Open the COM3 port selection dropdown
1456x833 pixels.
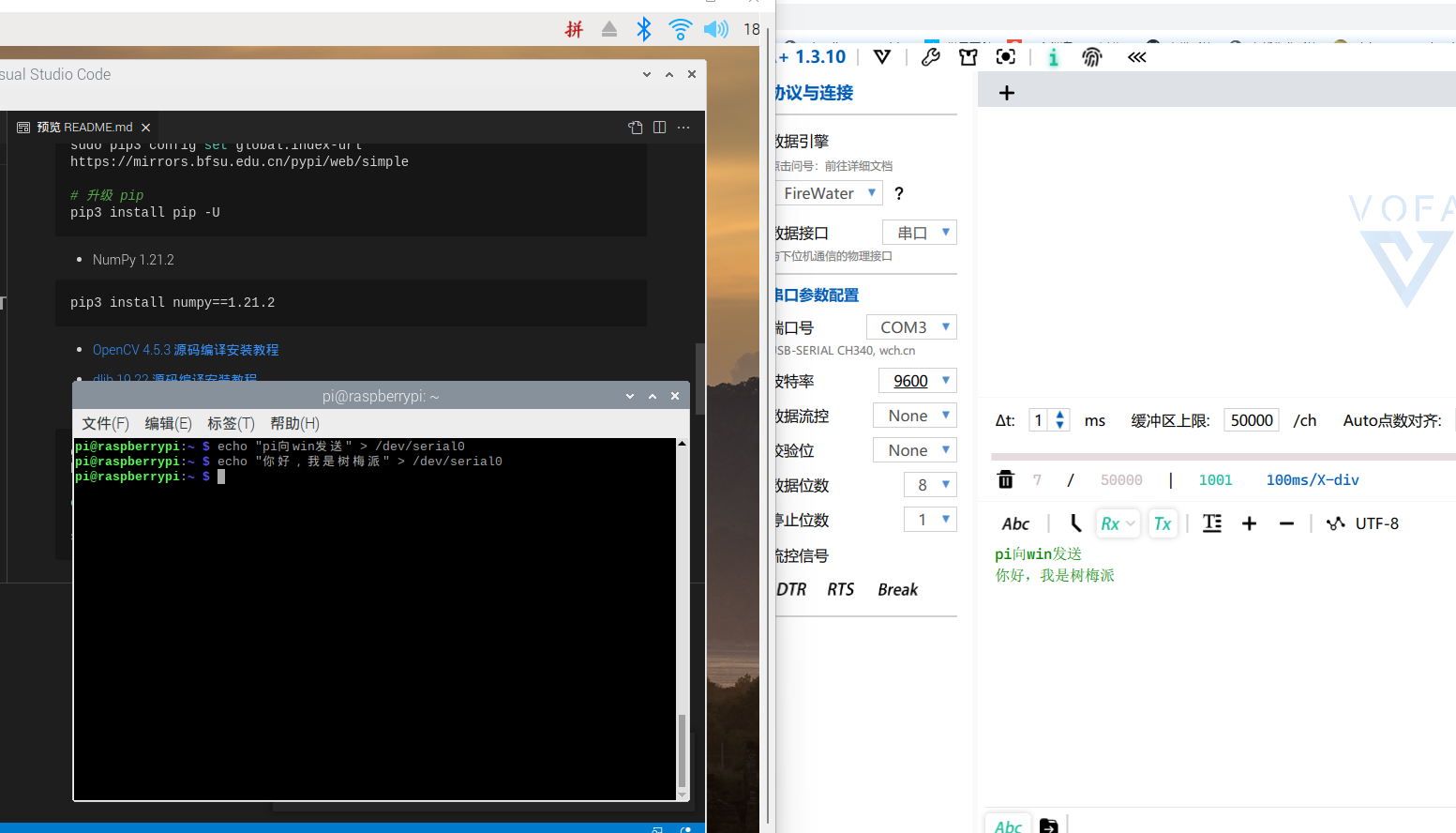point(910,326)
